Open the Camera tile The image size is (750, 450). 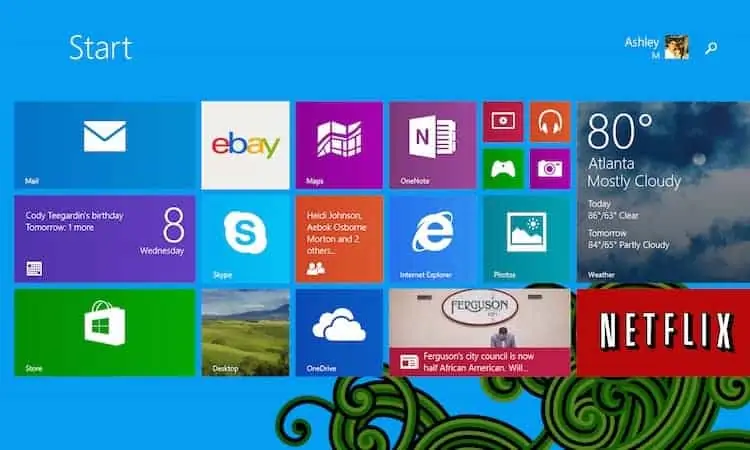tap(550, 169)
